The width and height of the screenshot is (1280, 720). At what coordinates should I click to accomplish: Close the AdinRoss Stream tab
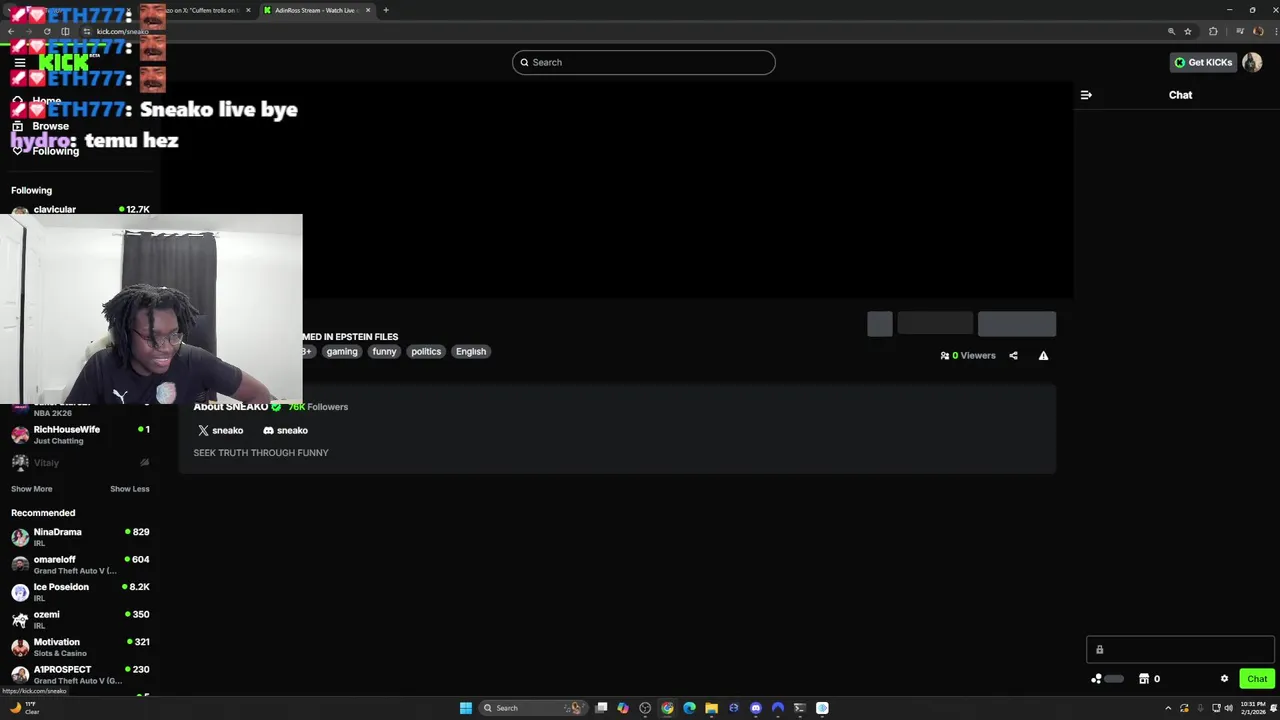(x=368, y=10)
